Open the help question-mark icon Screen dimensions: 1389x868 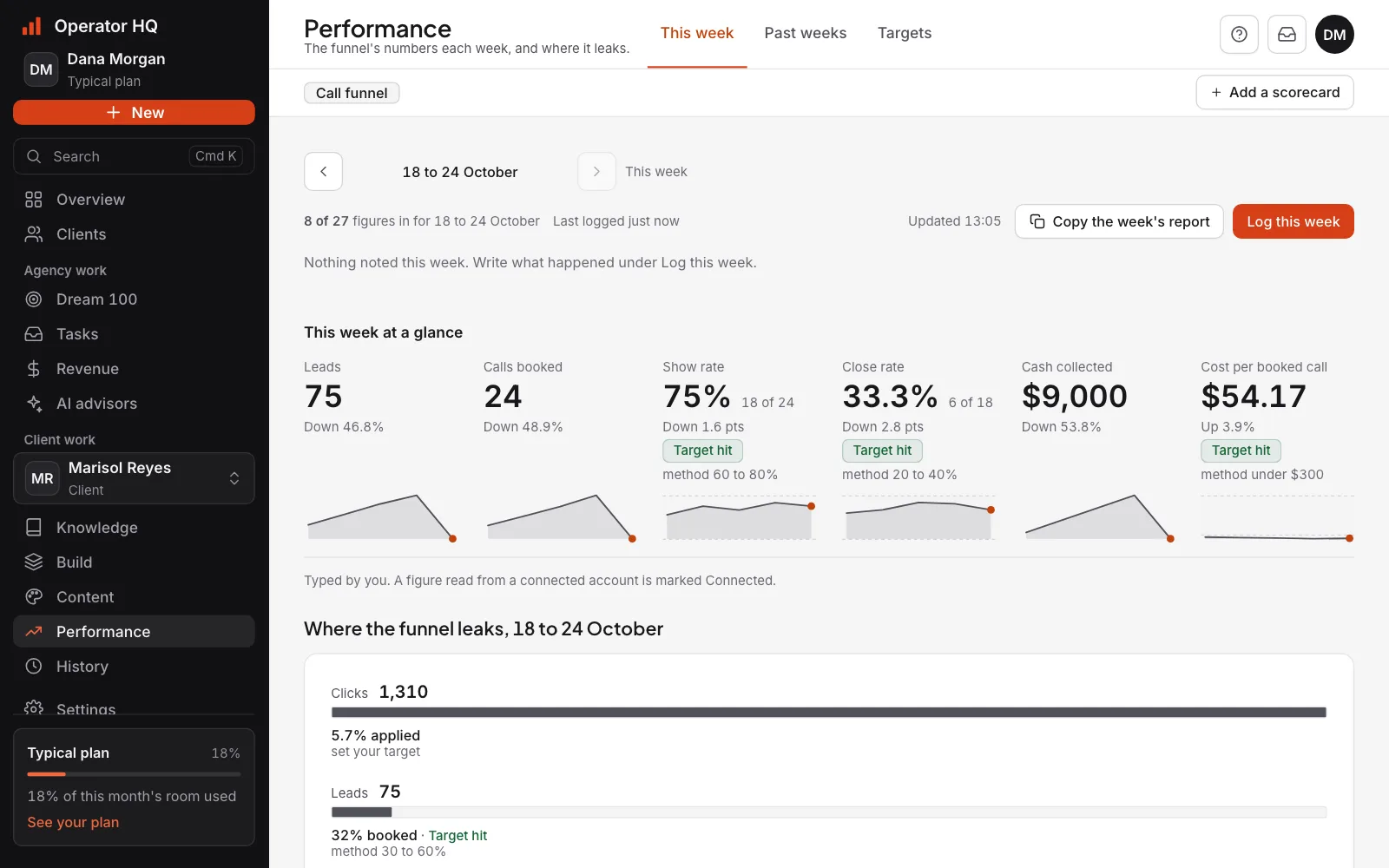tap(1239, 35)
